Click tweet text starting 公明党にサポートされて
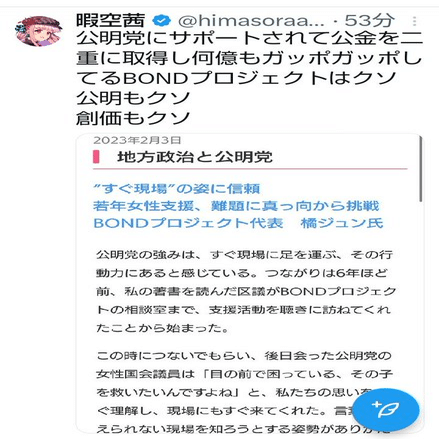The image size is (439, 439). click(250, 58)
